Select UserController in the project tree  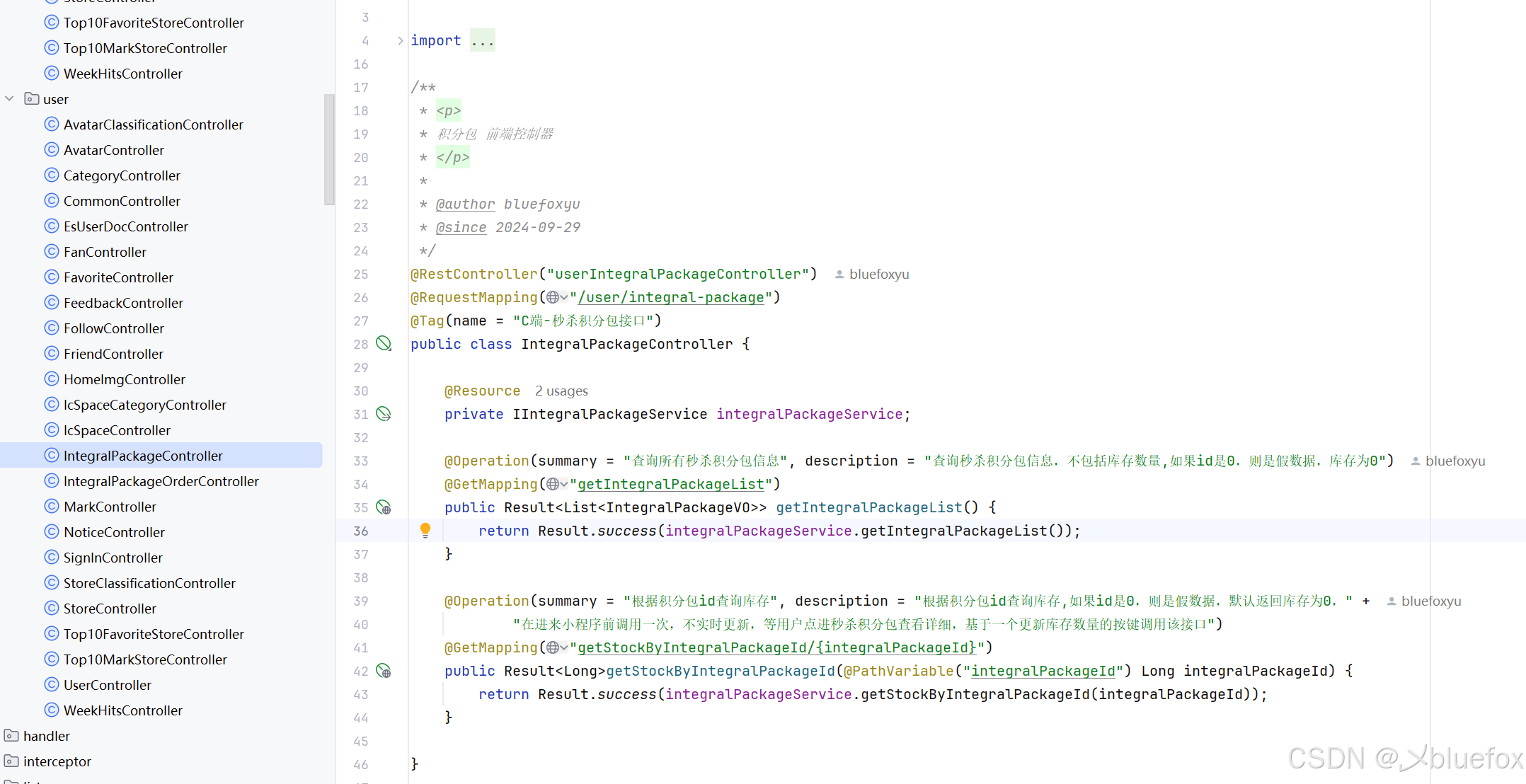pyautogui.click(x=108, y=685)
